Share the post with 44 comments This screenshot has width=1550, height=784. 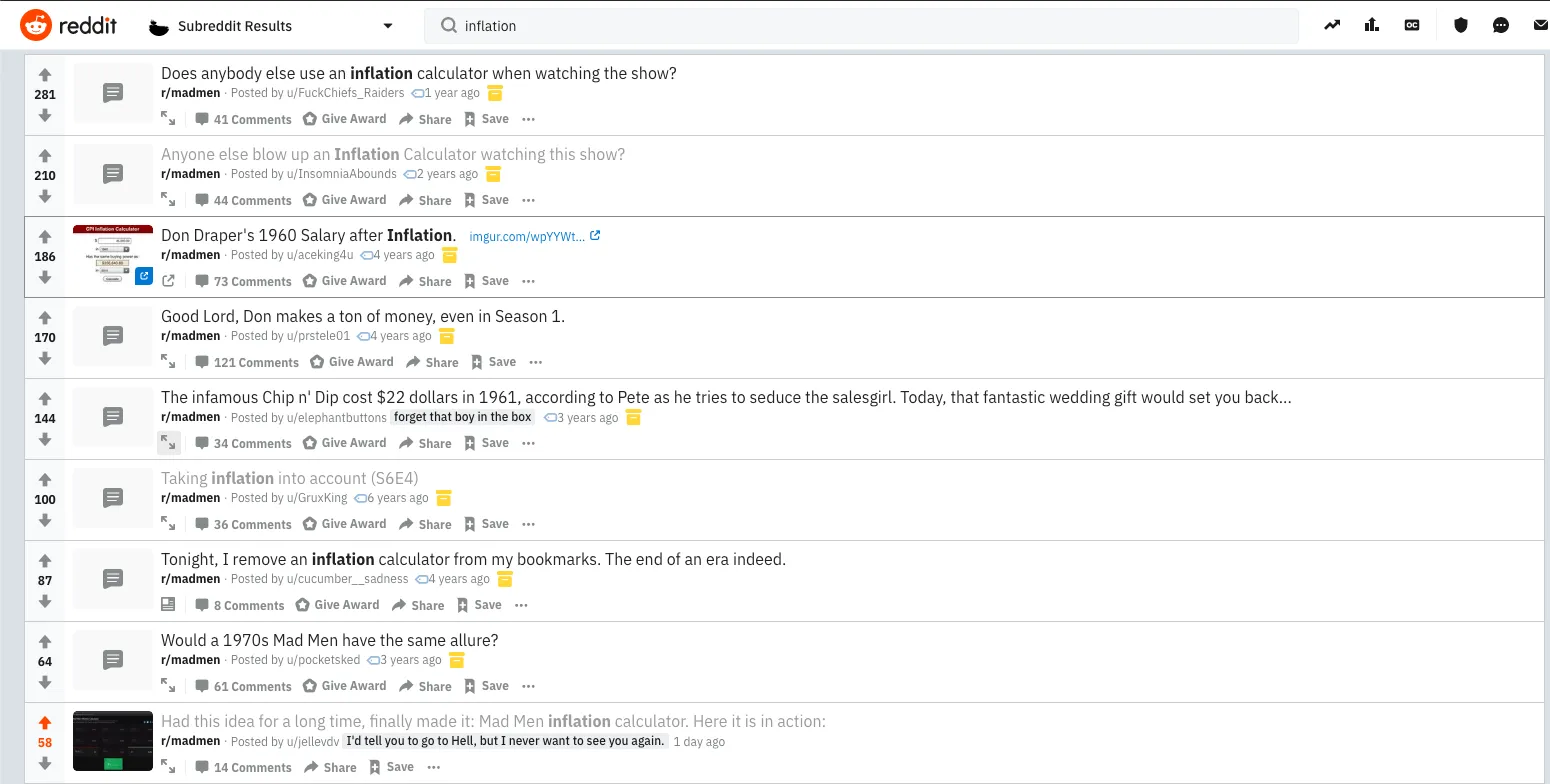[425, 200]
